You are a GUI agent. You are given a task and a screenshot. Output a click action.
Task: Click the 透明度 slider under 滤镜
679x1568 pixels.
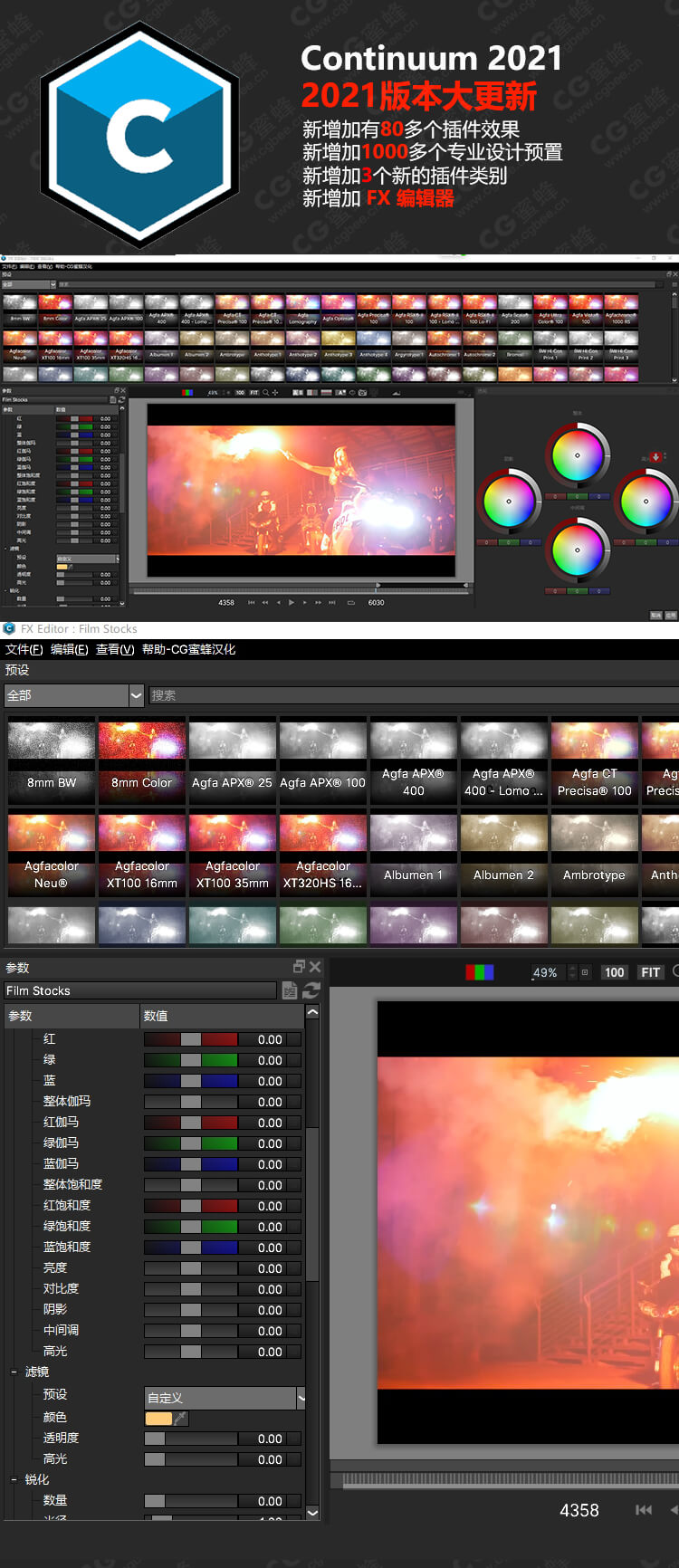coord(191,1439)
